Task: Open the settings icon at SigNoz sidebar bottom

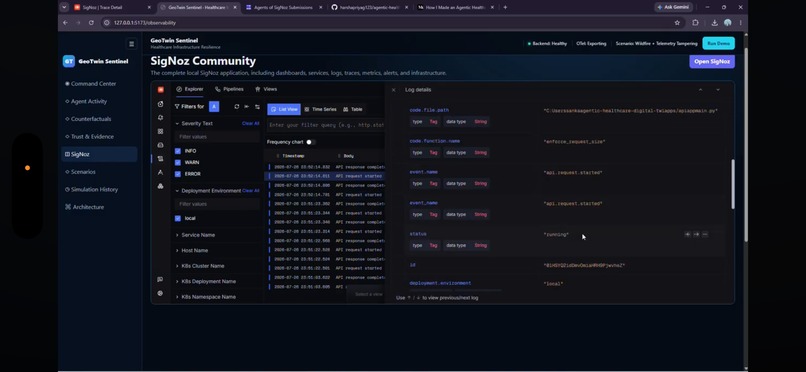Action: pyautogui.click(x=160, y=293)
